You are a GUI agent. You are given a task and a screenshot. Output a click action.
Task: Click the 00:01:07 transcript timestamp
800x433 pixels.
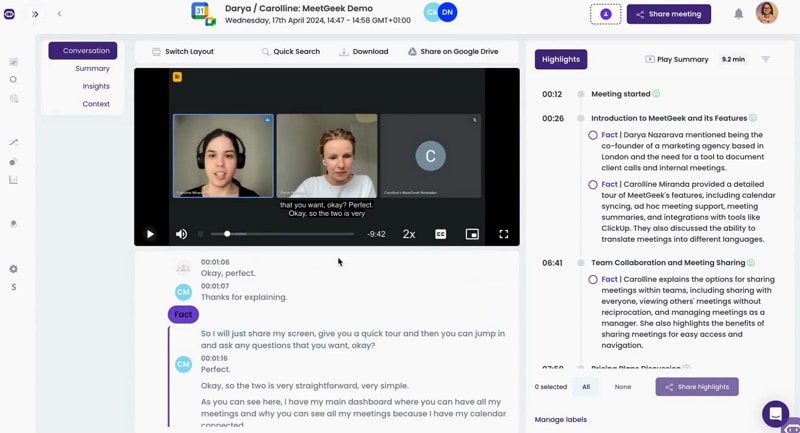click(x=215, y=286)
